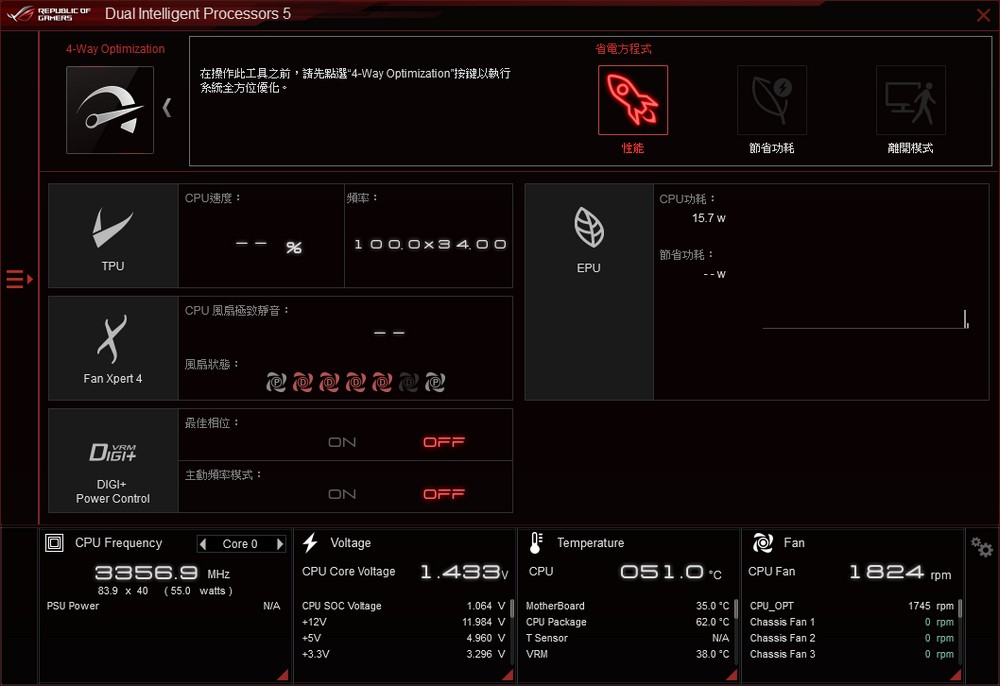Click the frequency value 100.0x34.00
This screenshot has height=686, width=1000.
pos(430,244)
